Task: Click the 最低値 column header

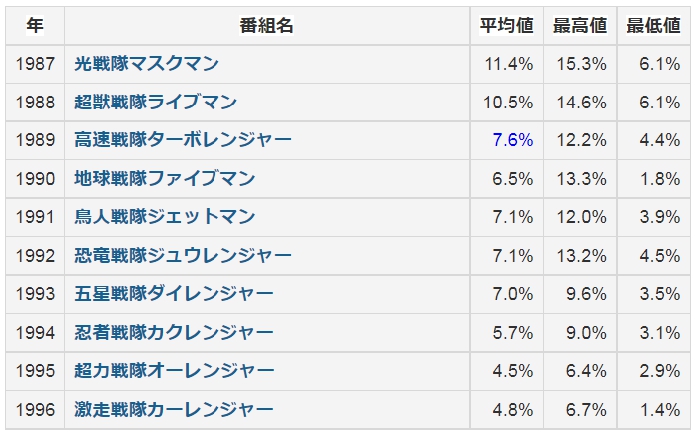Action: (653, 26)
